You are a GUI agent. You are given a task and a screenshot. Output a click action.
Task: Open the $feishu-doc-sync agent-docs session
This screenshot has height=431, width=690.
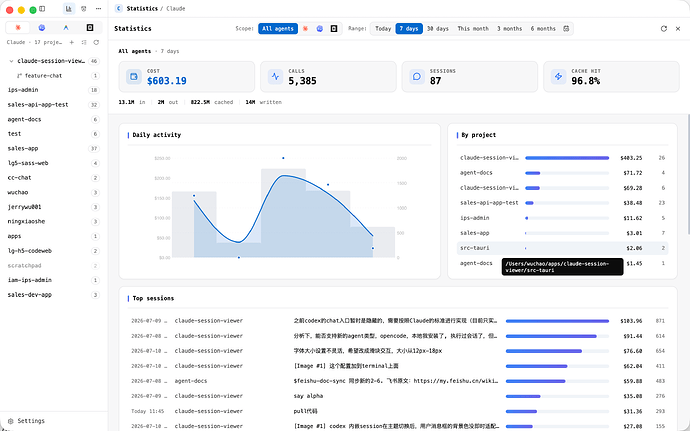point(398,381)
